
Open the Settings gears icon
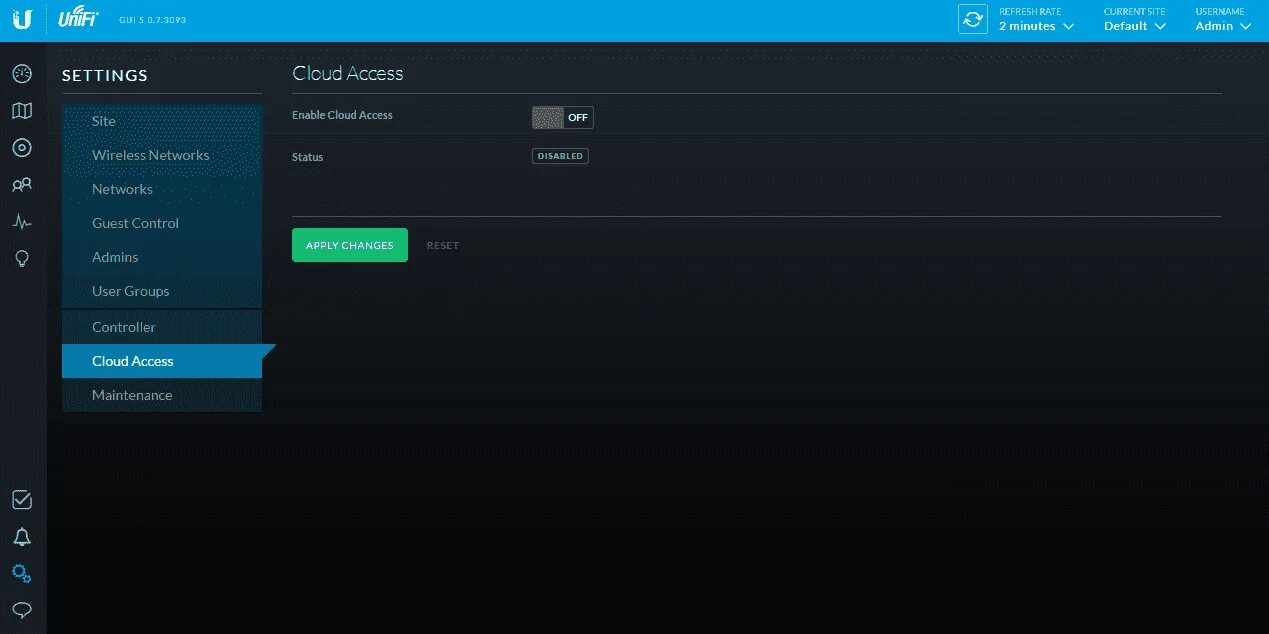22,574
